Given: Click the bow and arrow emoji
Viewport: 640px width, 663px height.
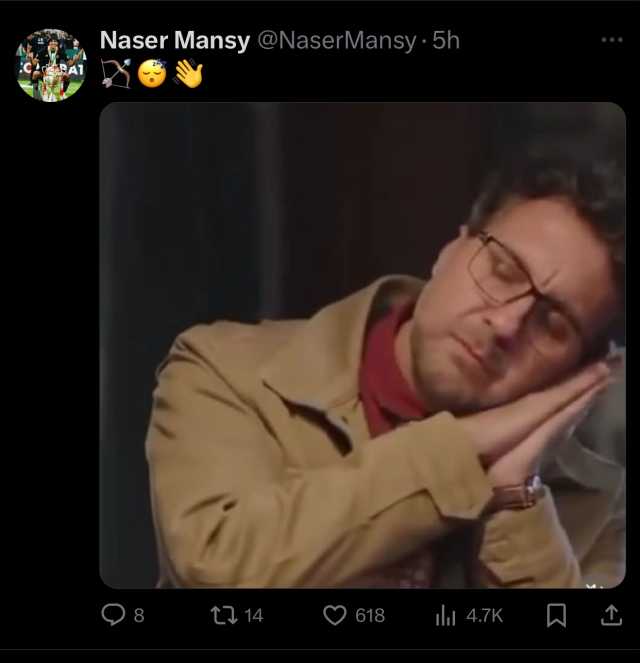Looking at the screenshot, I should (116, 74).
